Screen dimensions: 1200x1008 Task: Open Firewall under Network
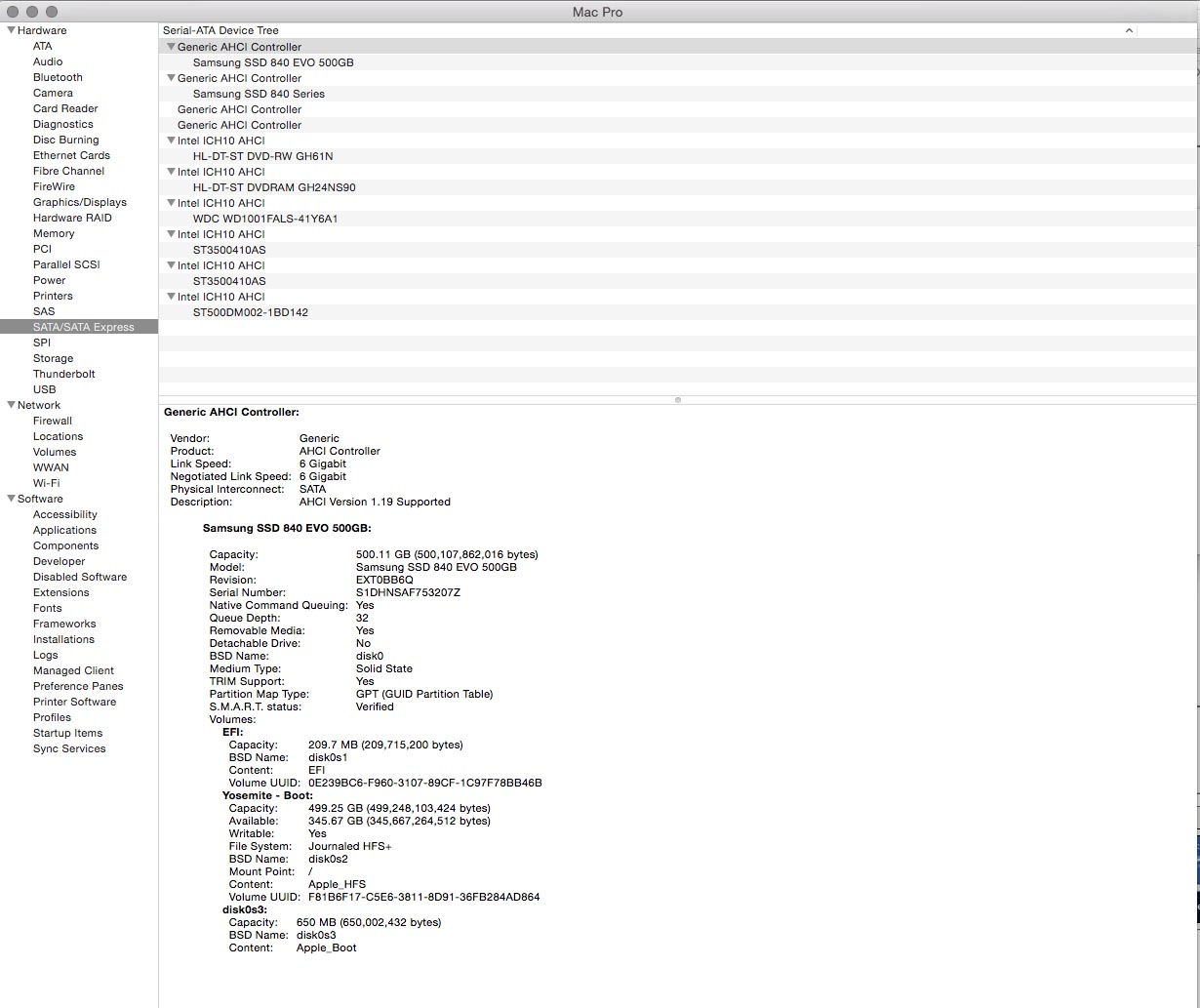[53, 421]
